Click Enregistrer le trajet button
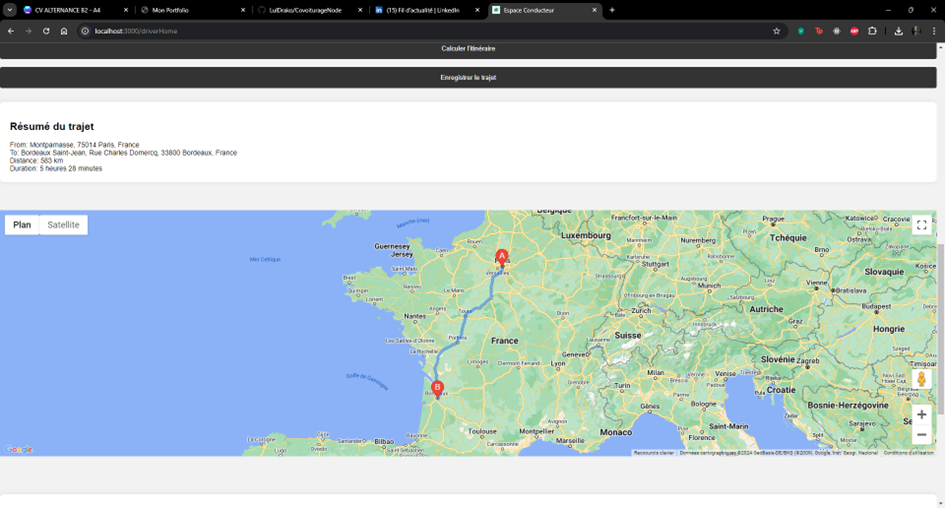 468,78
